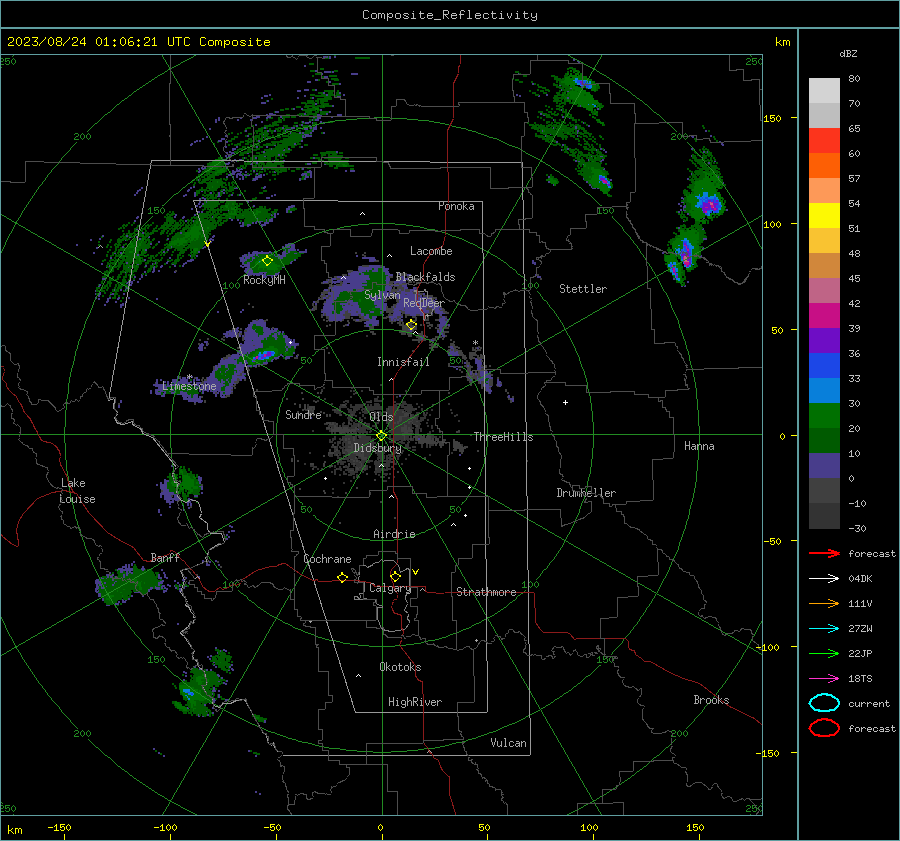Image resolution: width=900 pixels, height=841 pixels.
Task: Click the cyan current ellipse legend icon
Action: [824, 703]
